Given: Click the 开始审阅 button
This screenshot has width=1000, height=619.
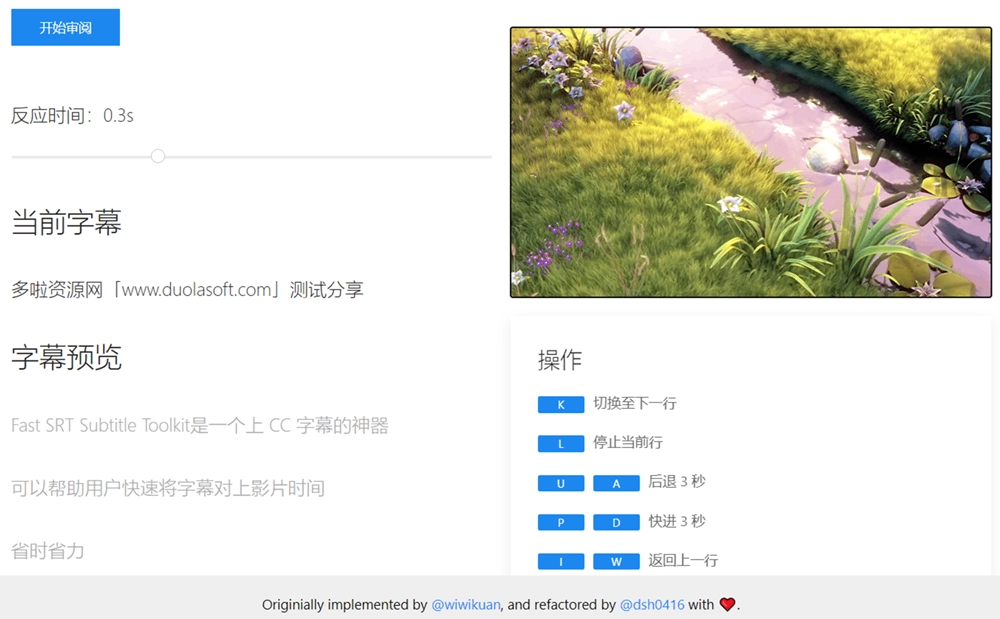Looking at the screenshot, I should pyautogui.click(x=66, y=27).
